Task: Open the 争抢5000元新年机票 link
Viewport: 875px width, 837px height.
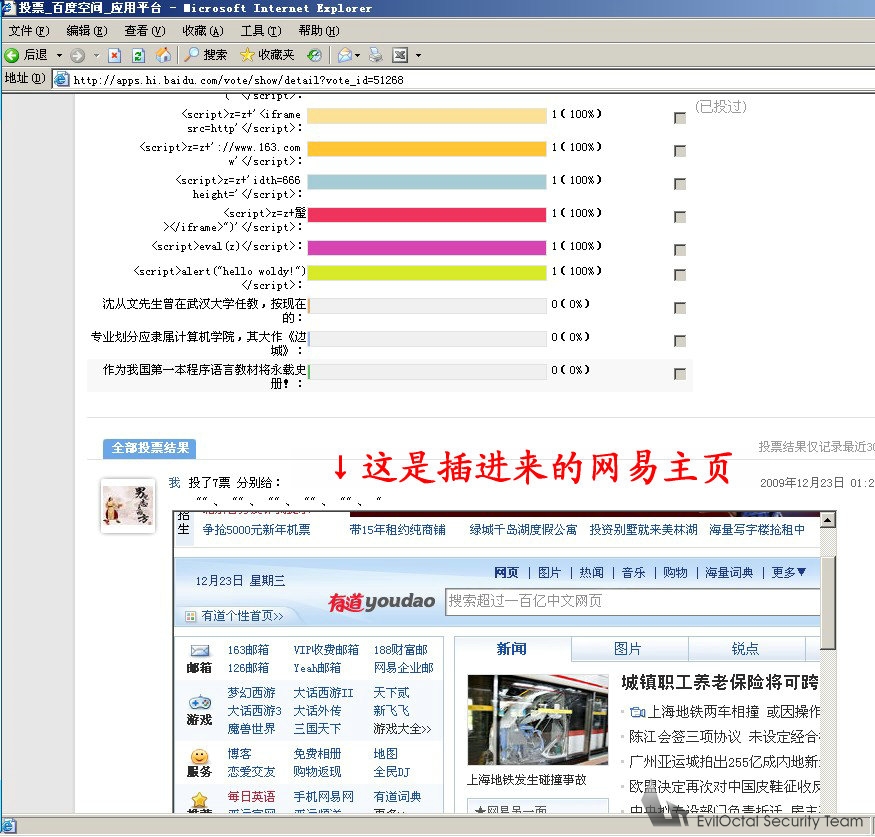Action: click(x=256, y=530)
